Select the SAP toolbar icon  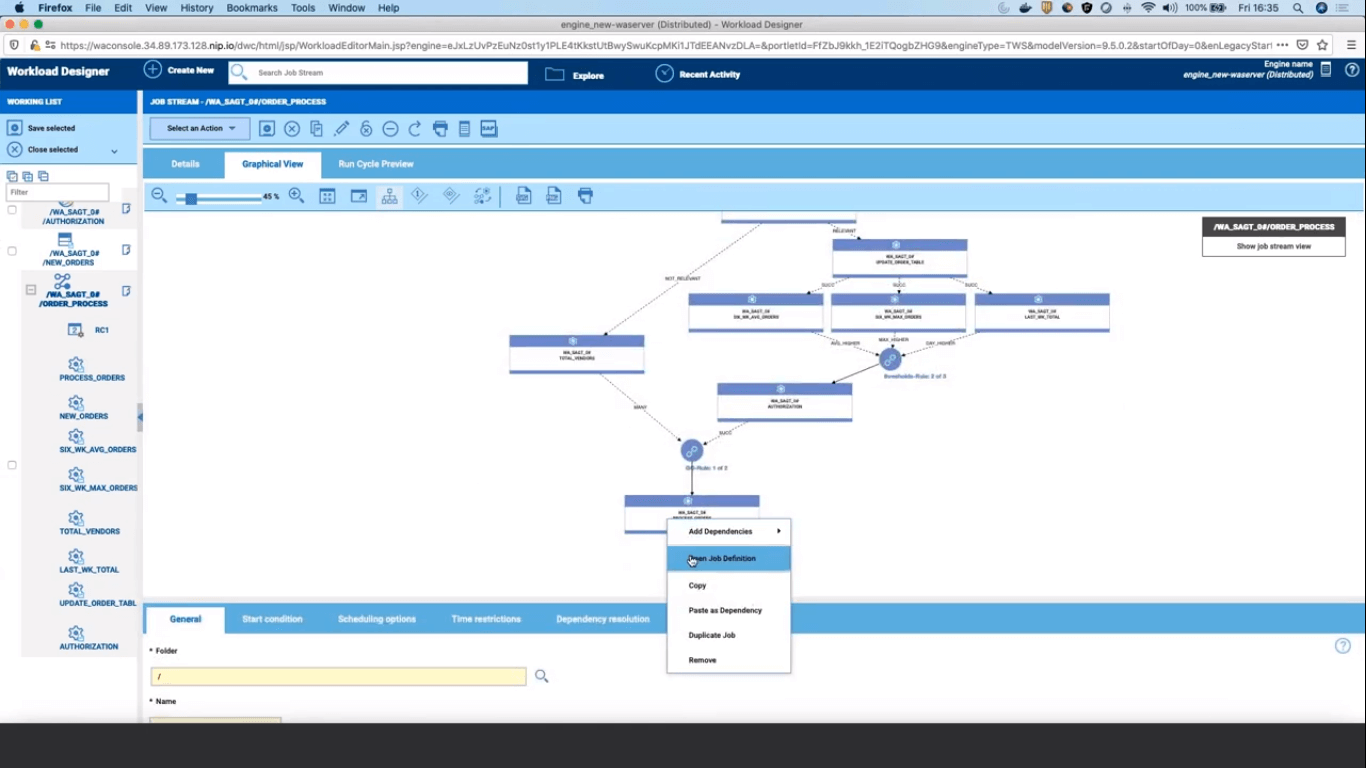(x=488, y=128)
